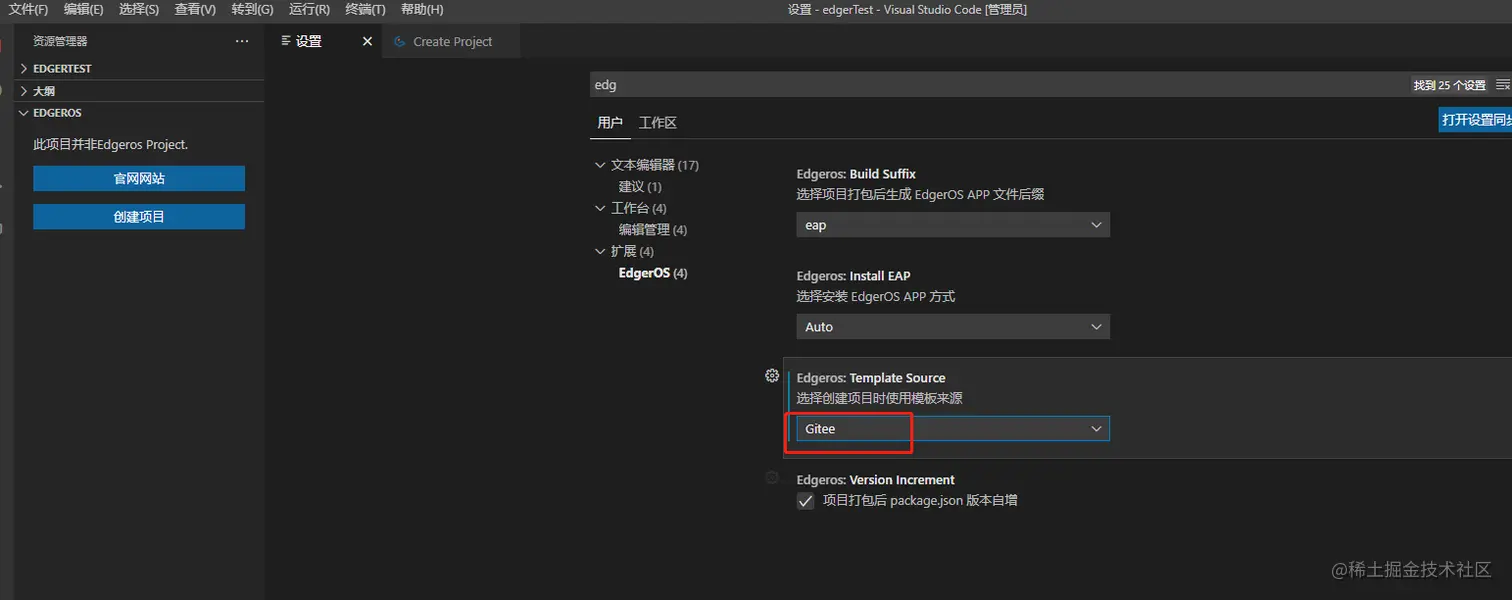Image resolution: width=1512 pixels, height=600 pixels.
Task: Select the 用户 settings scope tab
Action: click(610, 123)
